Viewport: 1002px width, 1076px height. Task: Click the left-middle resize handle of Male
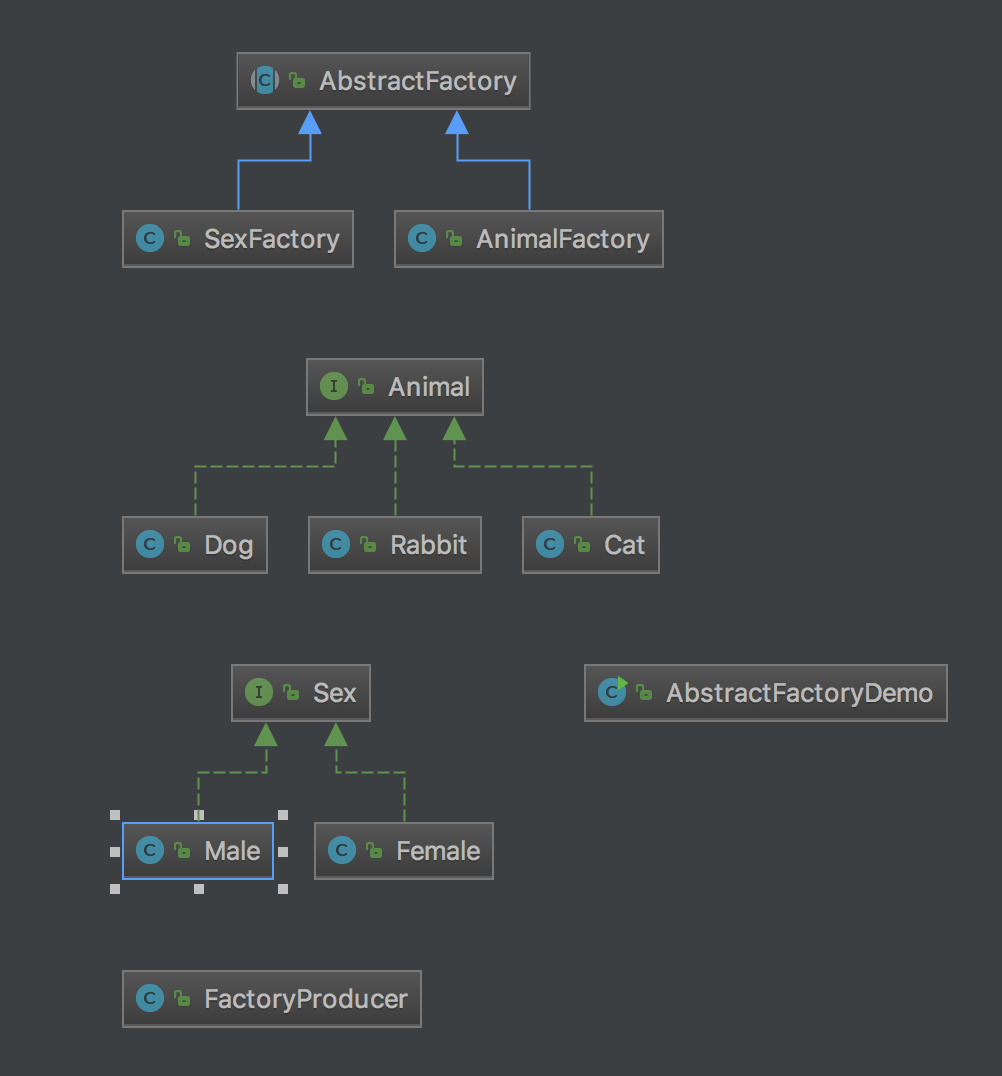[115, 852]
